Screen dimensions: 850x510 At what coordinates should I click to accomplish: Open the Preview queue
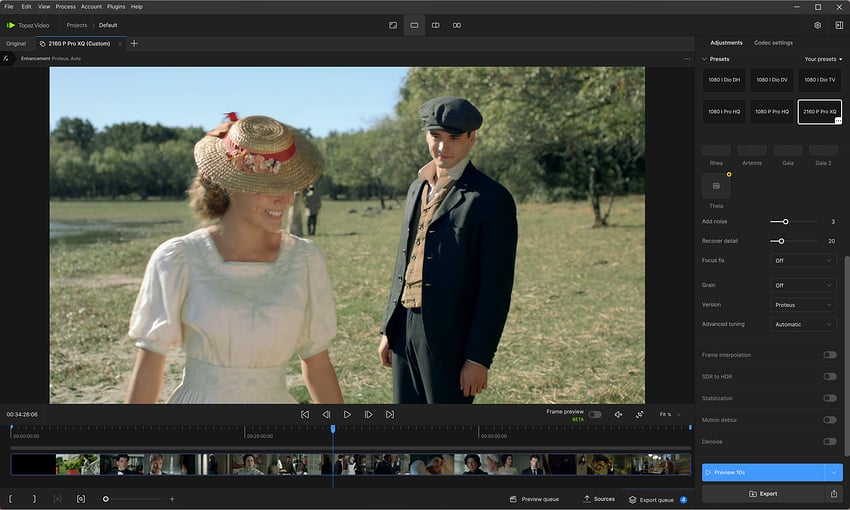[x=535, y=499]
